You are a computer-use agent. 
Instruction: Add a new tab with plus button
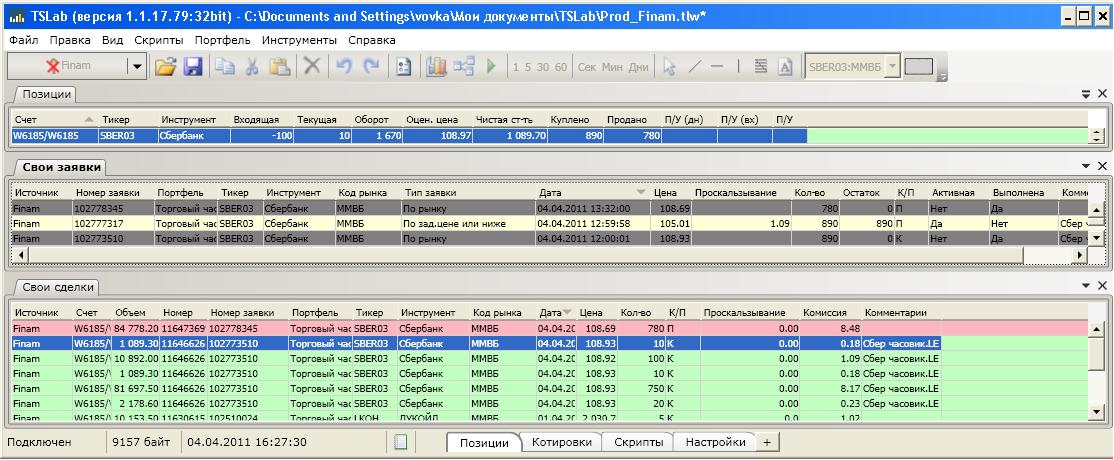coord(767,442)
